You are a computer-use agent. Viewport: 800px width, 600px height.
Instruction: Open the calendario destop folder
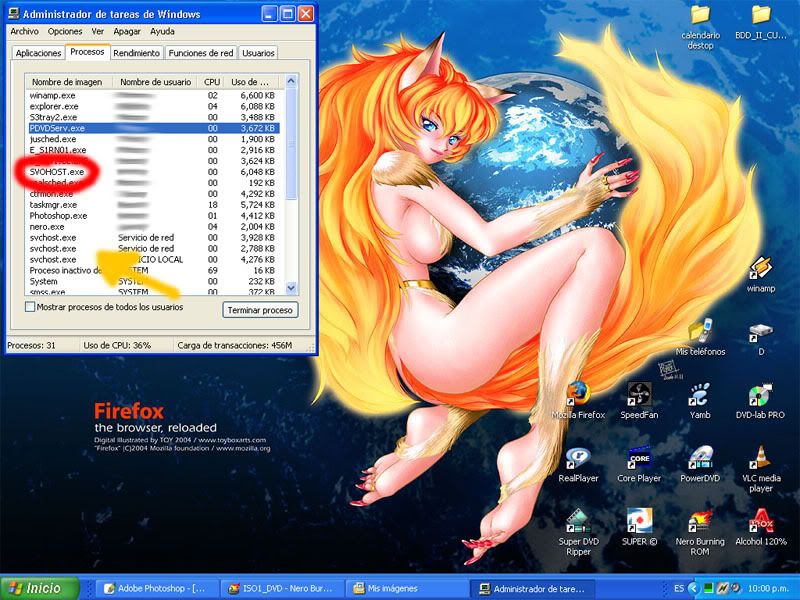700,27
